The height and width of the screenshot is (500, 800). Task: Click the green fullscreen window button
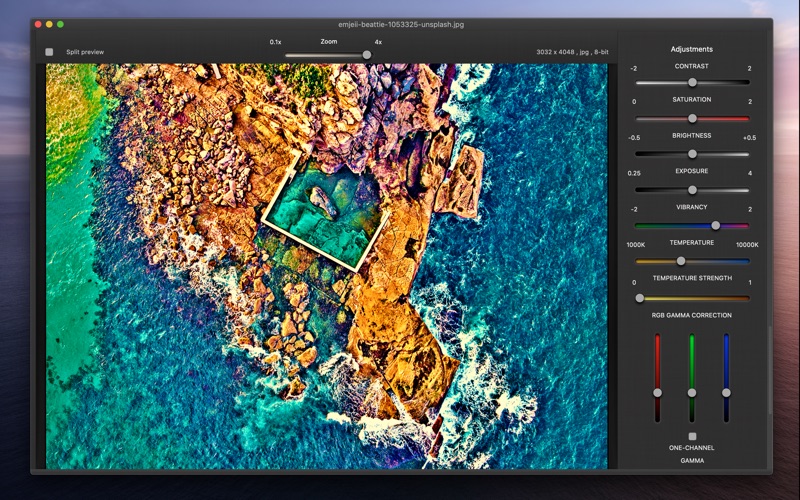[x=60, y=24]
